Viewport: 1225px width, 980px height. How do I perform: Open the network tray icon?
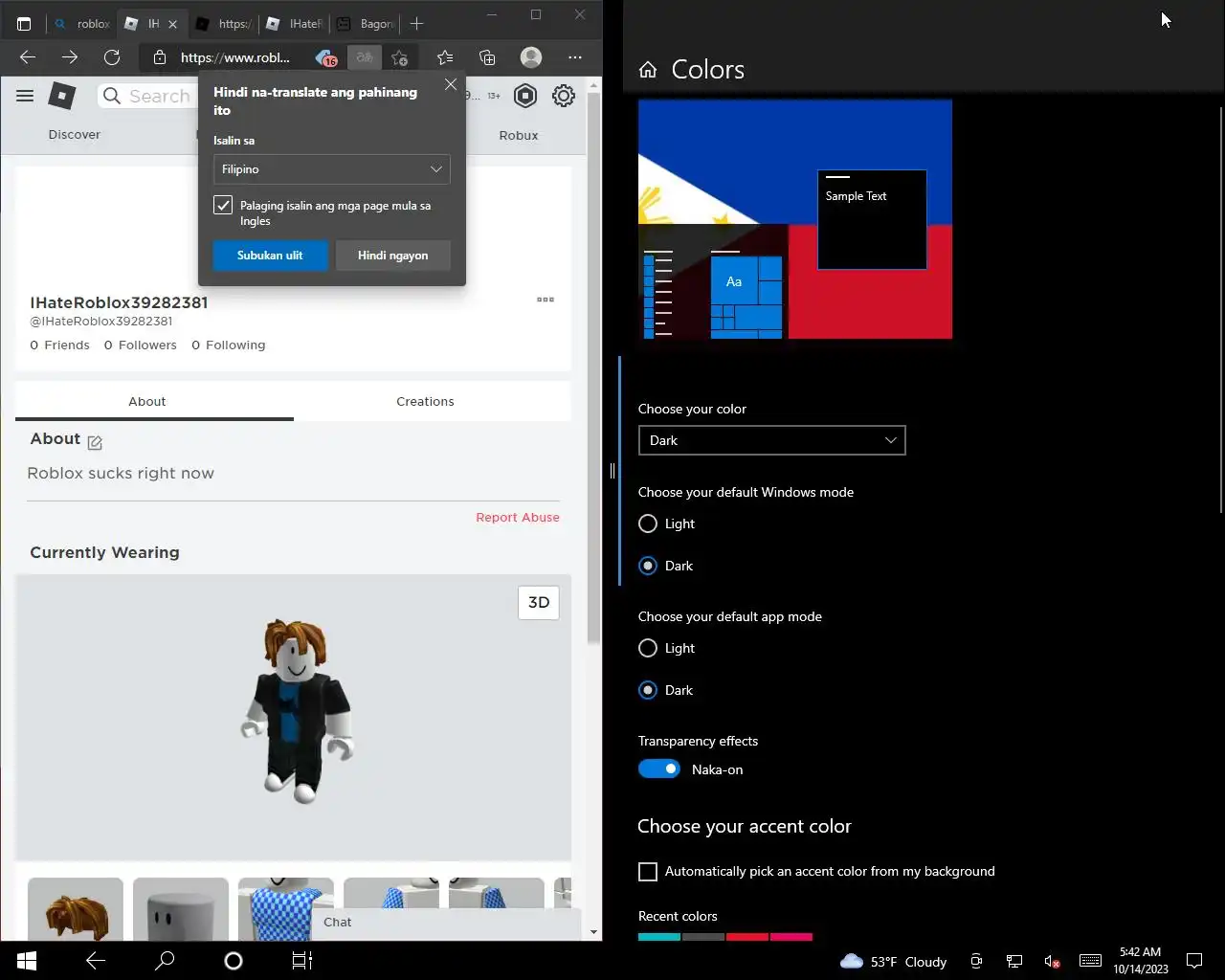tap(1014, 961)
